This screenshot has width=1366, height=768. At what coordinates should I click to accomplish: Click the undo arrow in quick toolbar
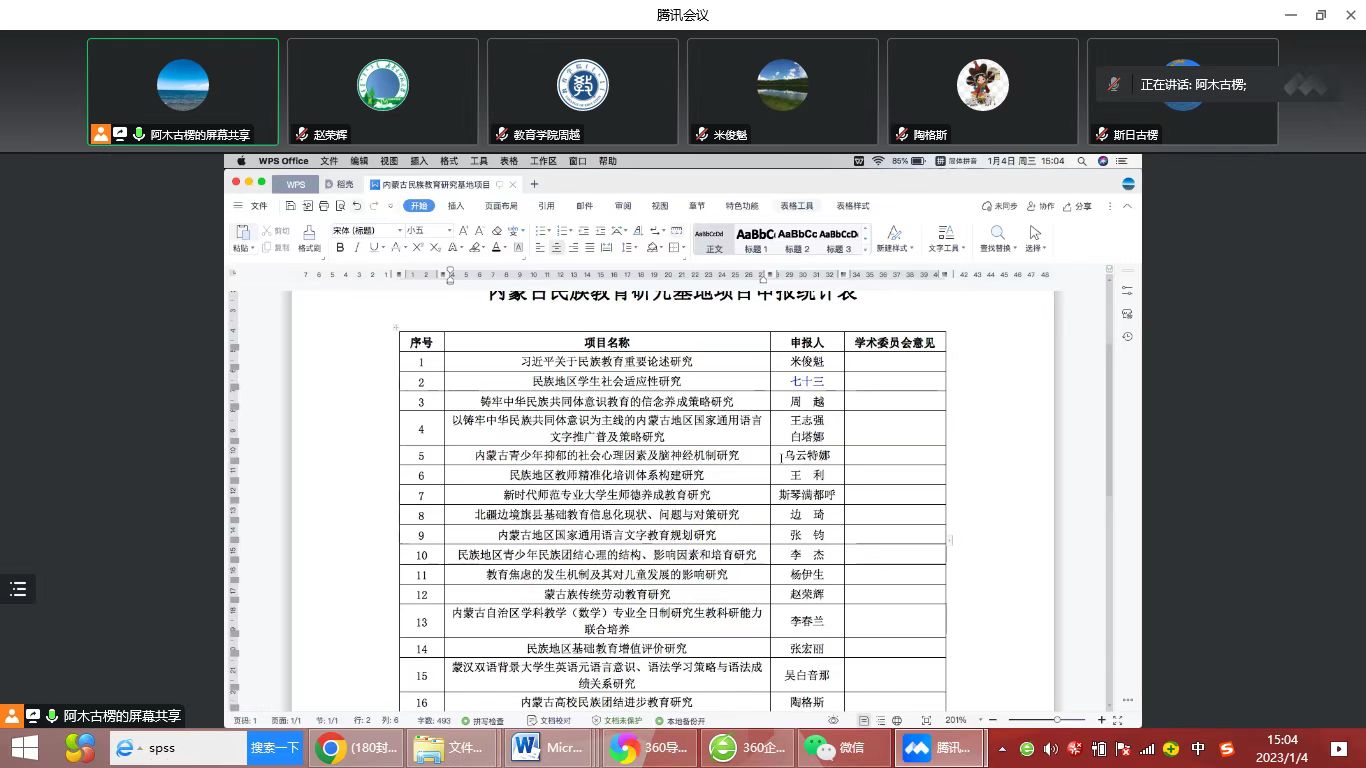[x=357, y=206]
